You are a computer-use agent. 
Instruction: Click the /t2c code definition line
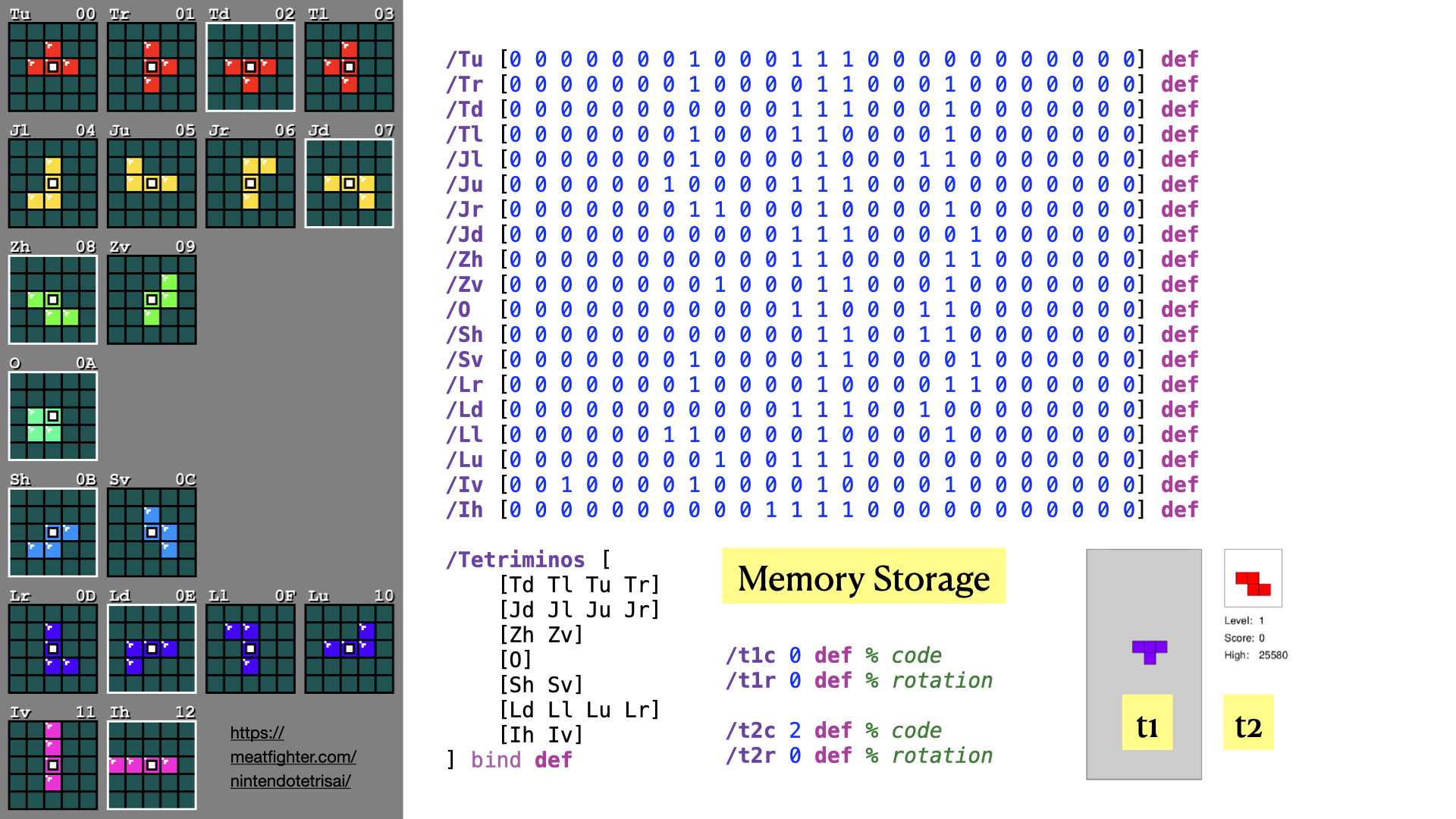tap(833, 730)
